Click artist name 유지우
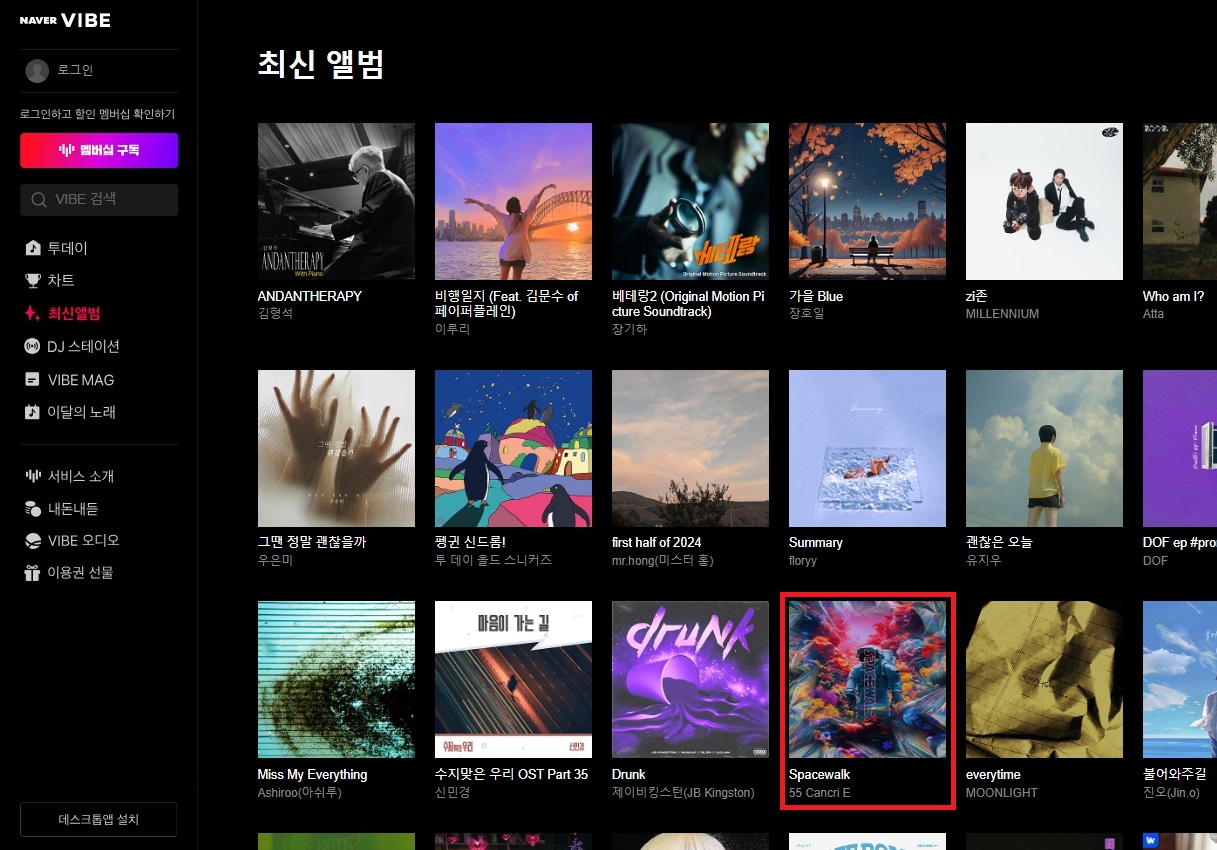 click(984, 560)
